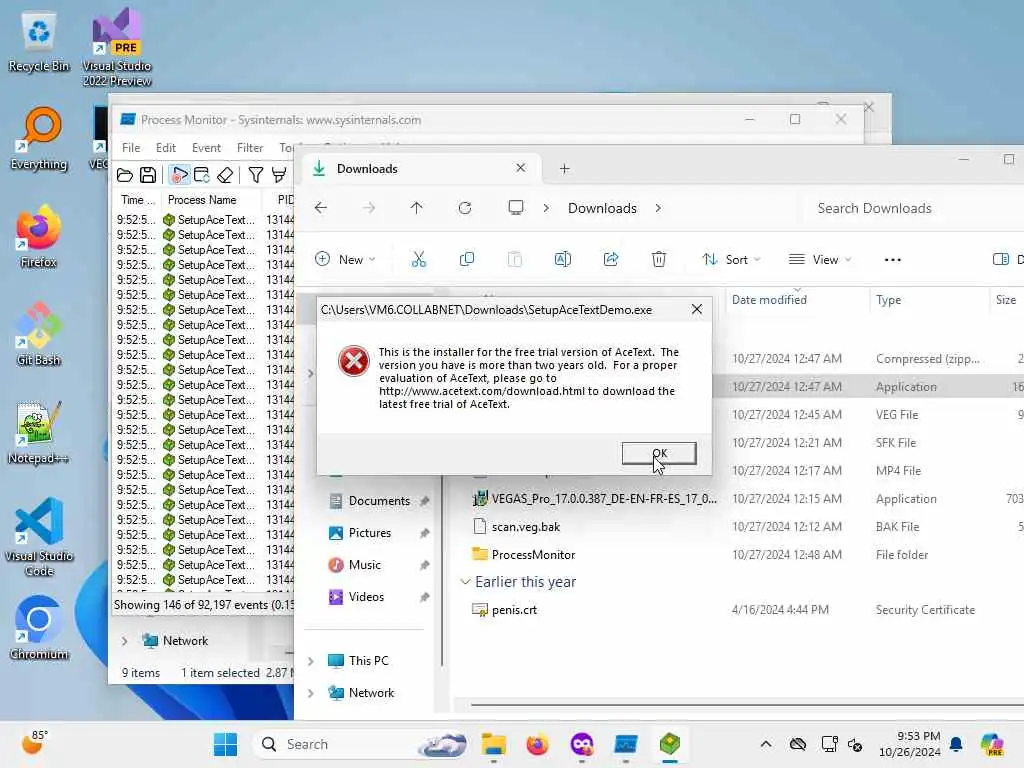
Task: Expand Network in the rear Explorer window
Action: point(124,641)
